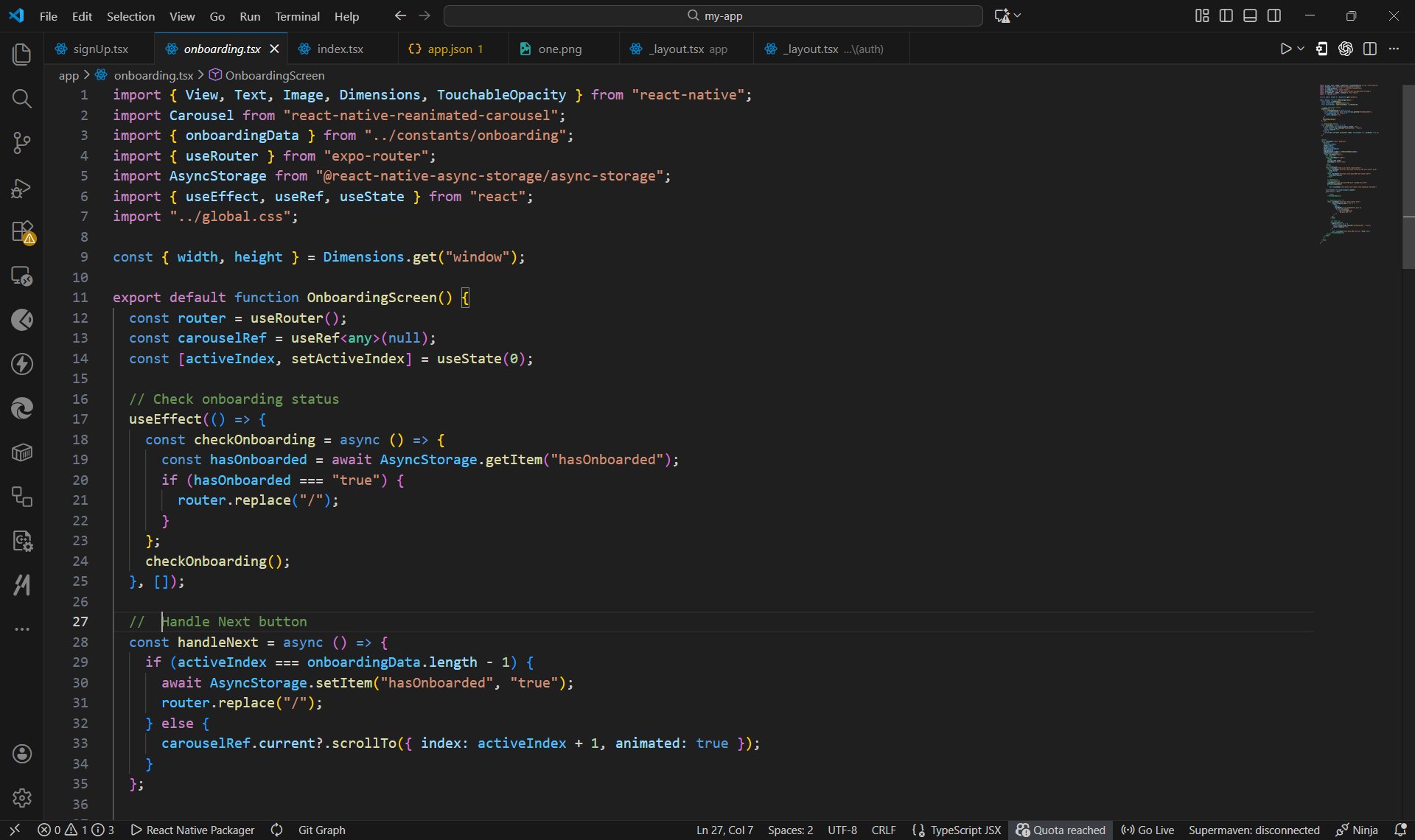Open Run and Debug view
The image size is (1415, 840).
22,188
